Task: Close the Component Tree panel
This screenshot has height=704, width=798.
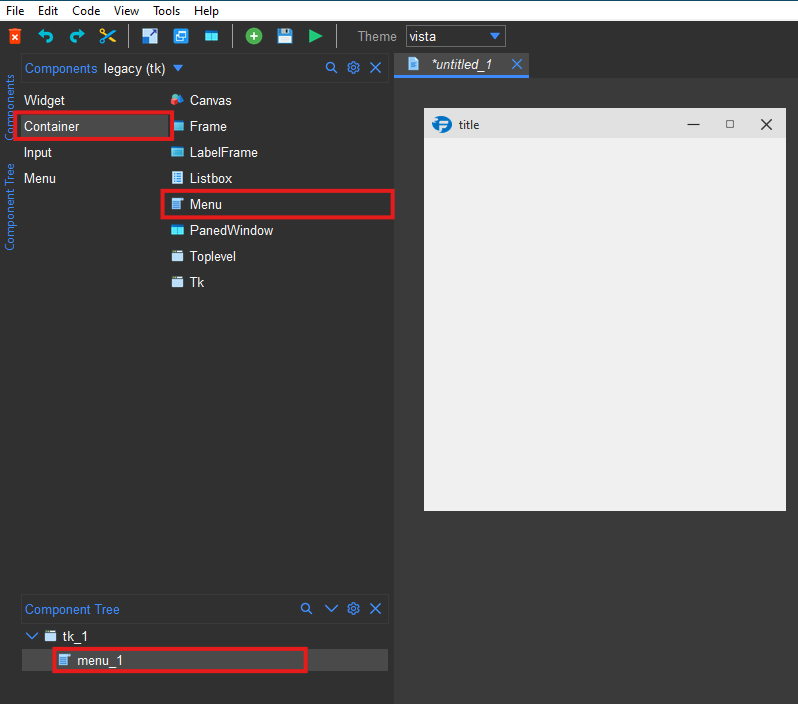Action: tap(376, 608)
